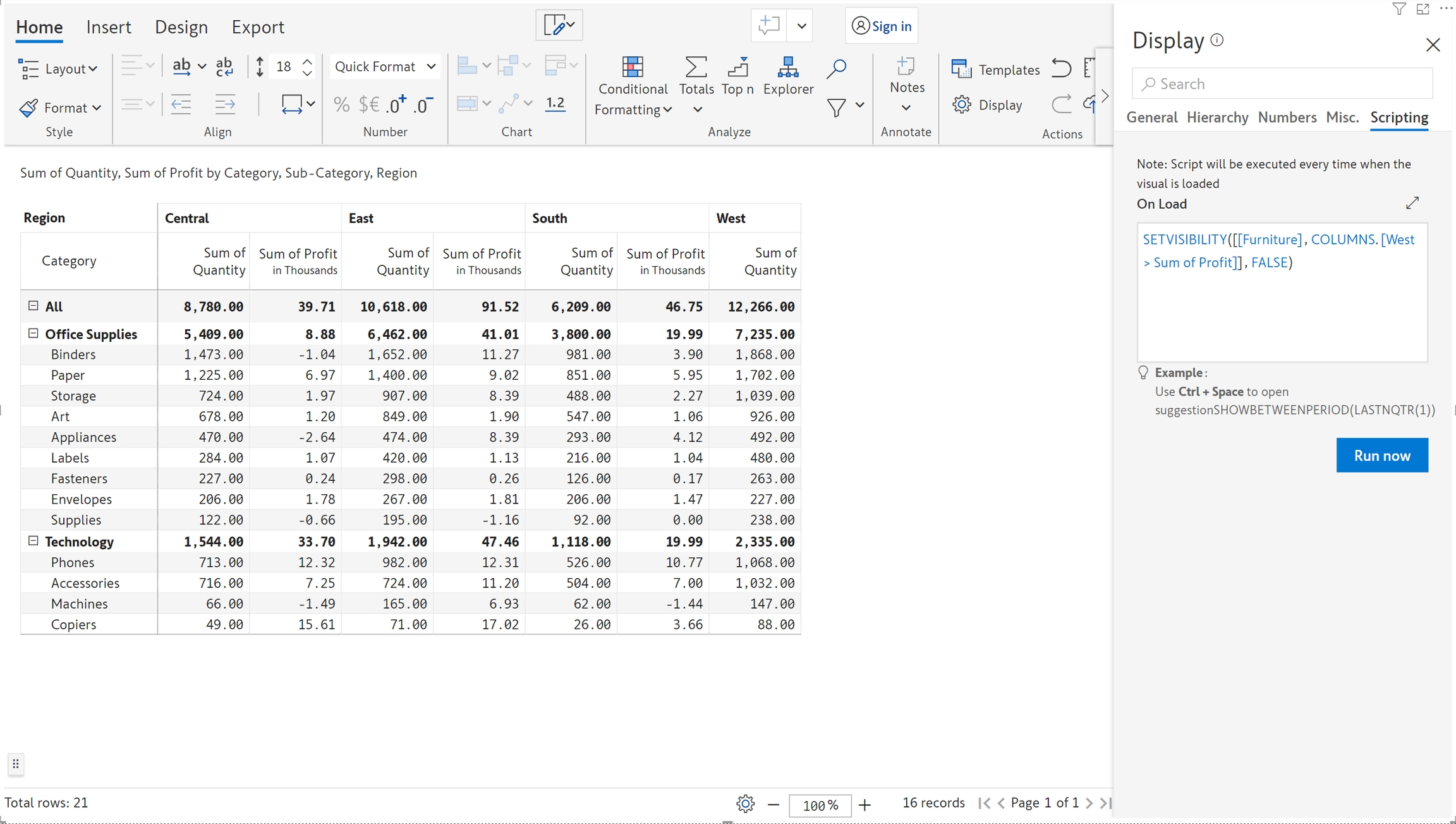This screenshot has width=1456, height=824.
Task: Click the percent number format icon
Action: click(341, 104)
